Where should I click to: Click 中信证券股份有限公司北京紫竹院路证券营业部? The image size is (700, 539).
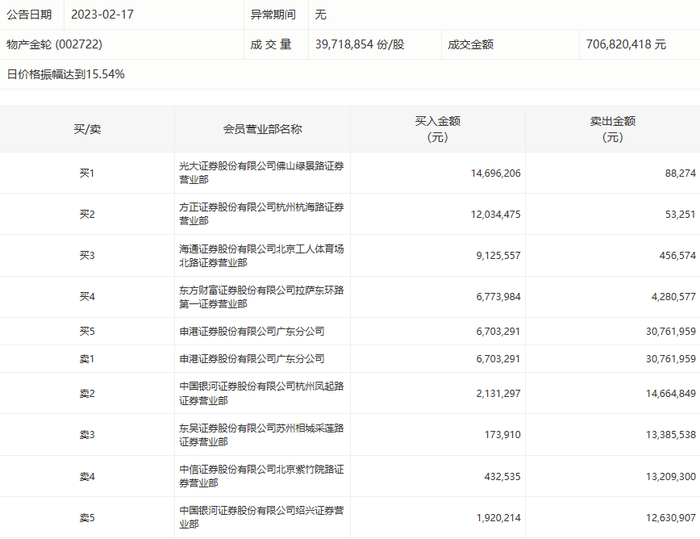(x=262, y=476)
